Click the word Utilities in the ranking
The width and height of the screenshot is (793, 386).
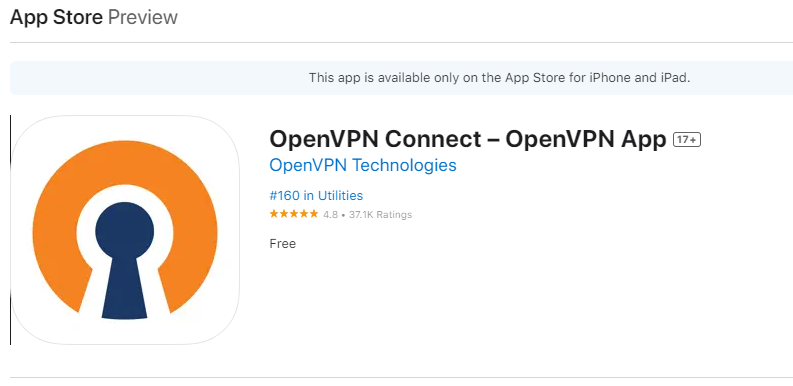tap(340, 196)
